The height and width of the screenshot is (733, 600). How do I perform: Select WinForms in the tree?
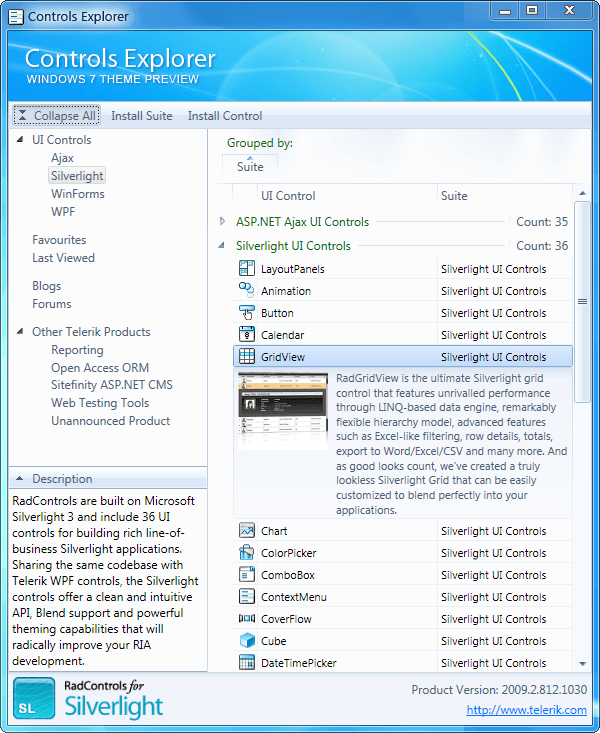click(78, 194)
